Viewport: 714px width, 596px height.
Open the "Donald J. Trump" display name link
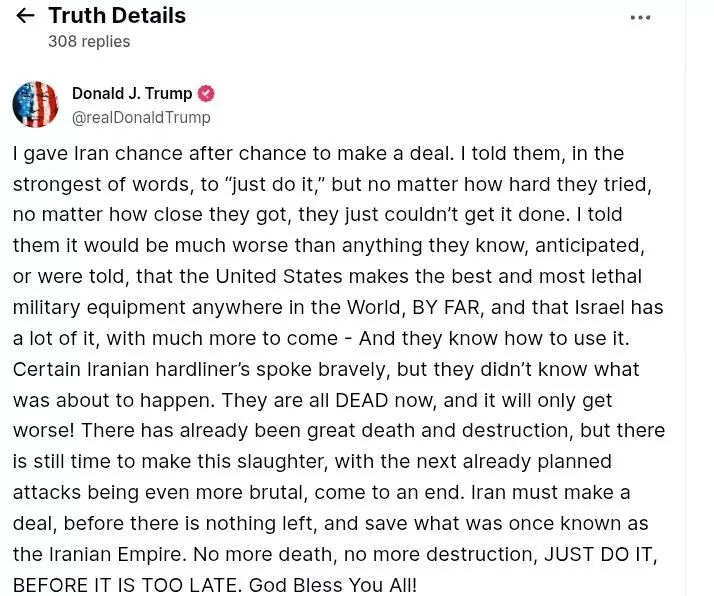[x=132, y=94]
